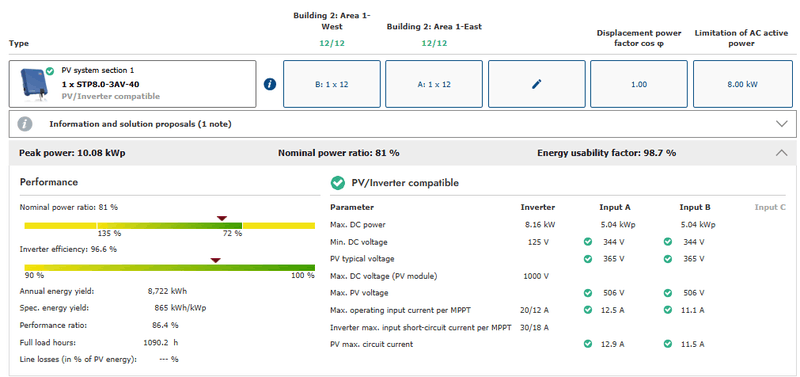Click green check icon beside PV/Inverter compatible heading

(x=337, y=183)
